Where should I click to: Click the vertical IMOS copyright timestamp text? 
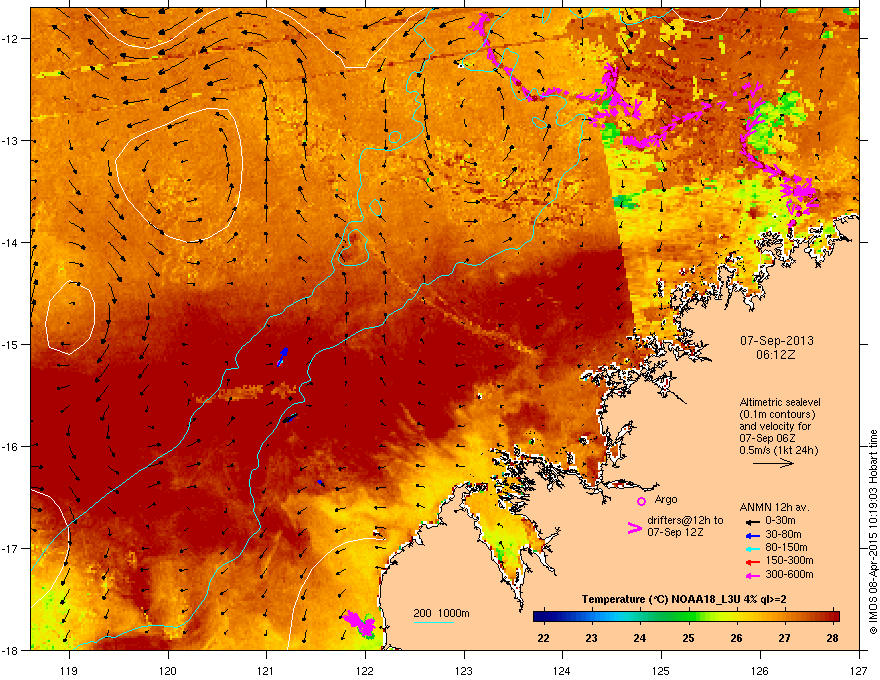pyautogui.click(x=873, y=532)
